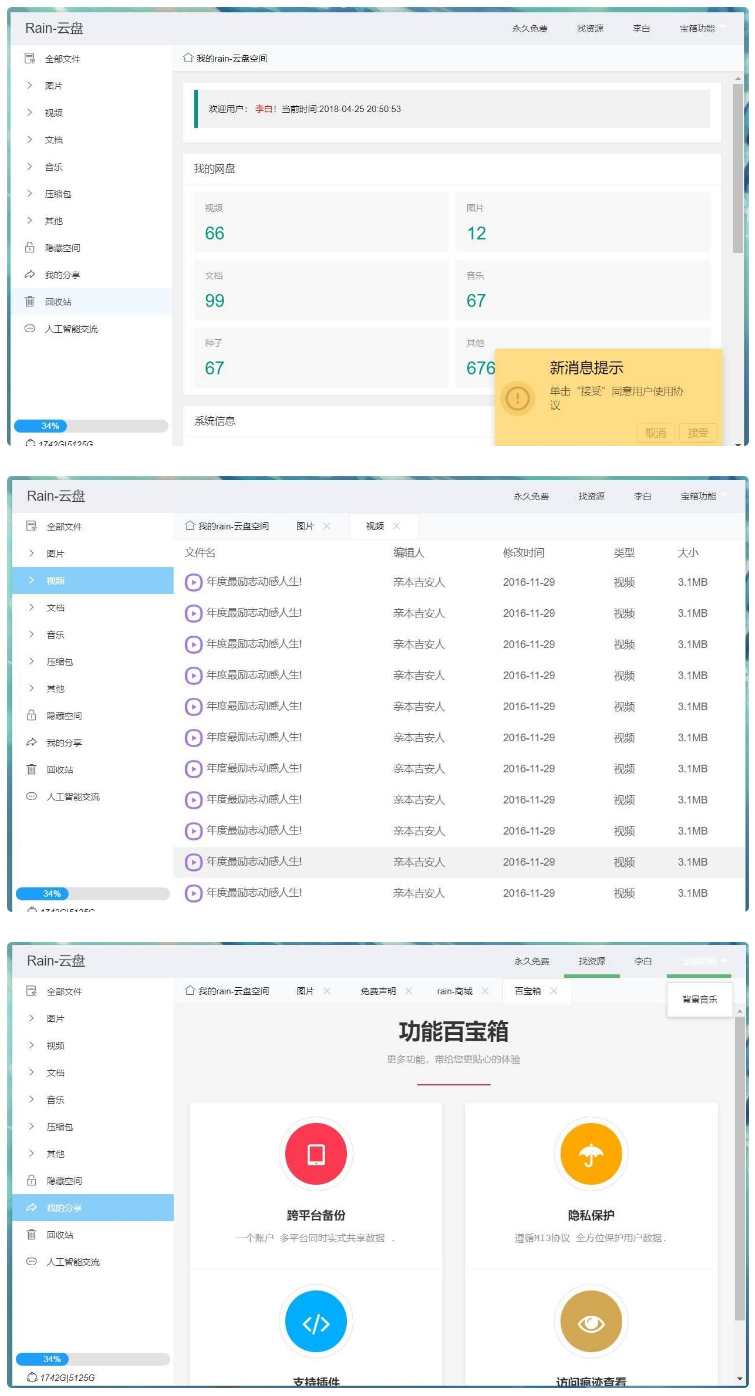
Task: Close the active 视频 tab
Action: pyautogui.click(x=396, y=526)
